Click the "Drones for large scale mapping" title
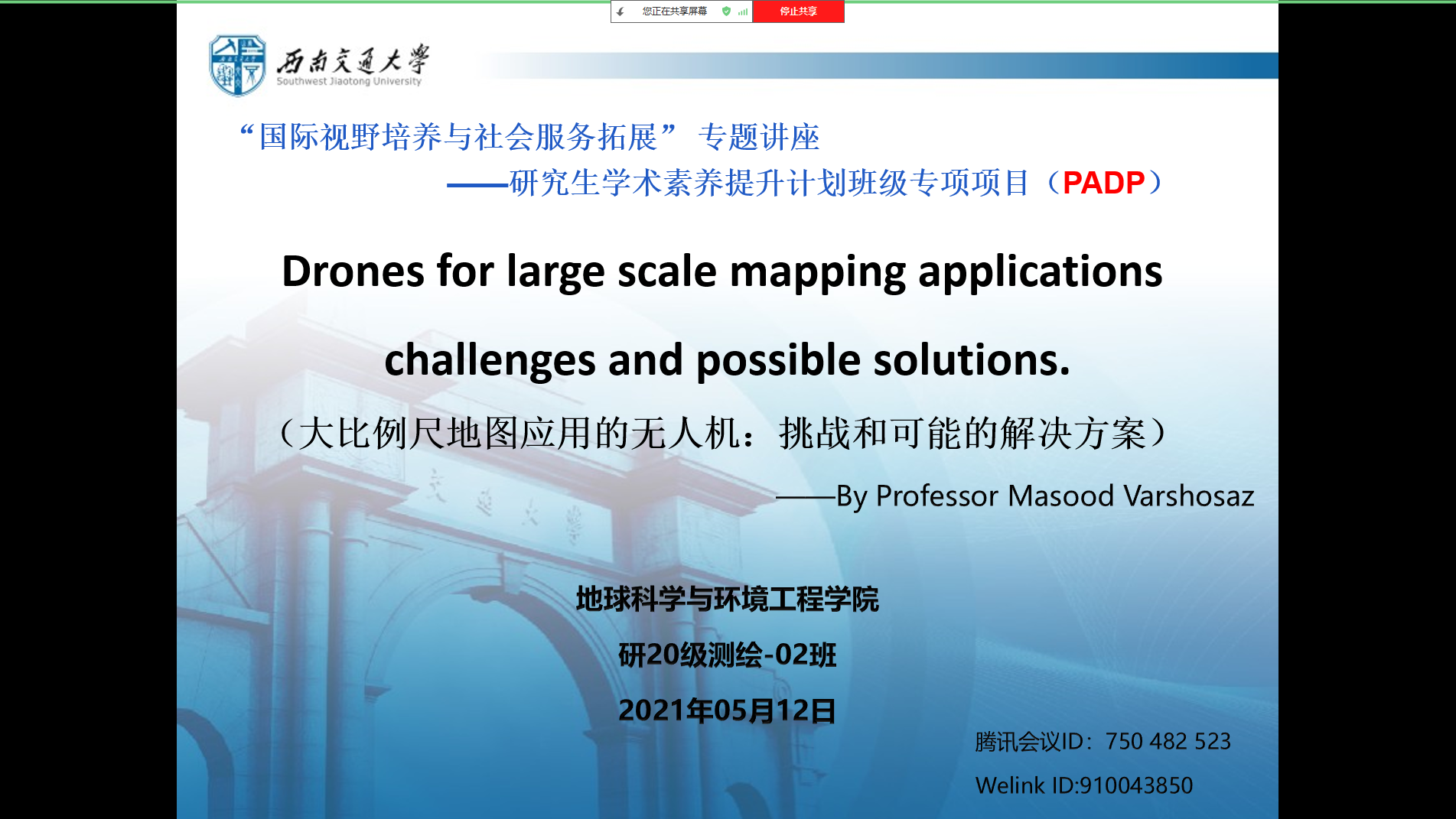1456x819 pixels. click(721, 271)
